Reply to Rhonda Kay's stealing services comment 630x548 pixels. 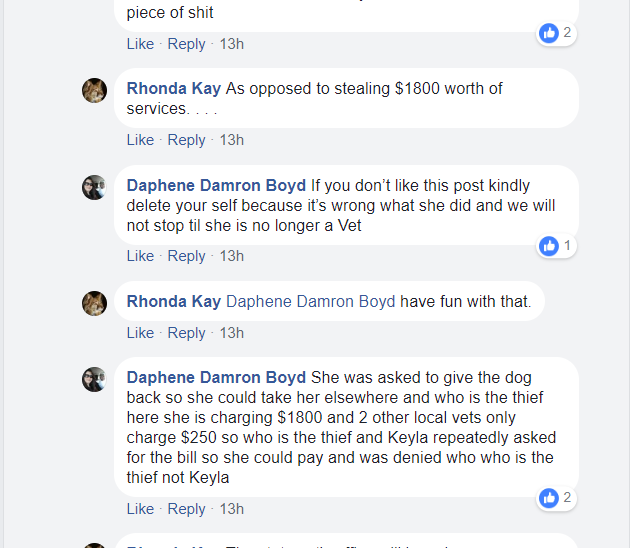click(x=186, y=140)
